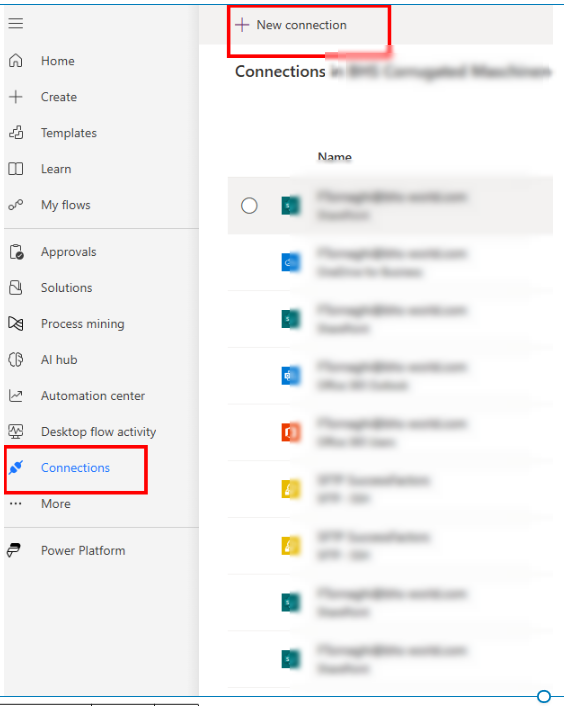Select the first connection radio button
This screenshot has height=706, width=564.
(249, 206)
